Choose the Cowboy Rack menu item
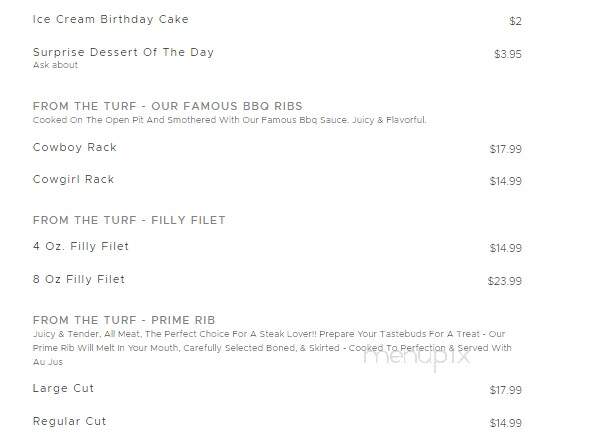 (75, 147)
